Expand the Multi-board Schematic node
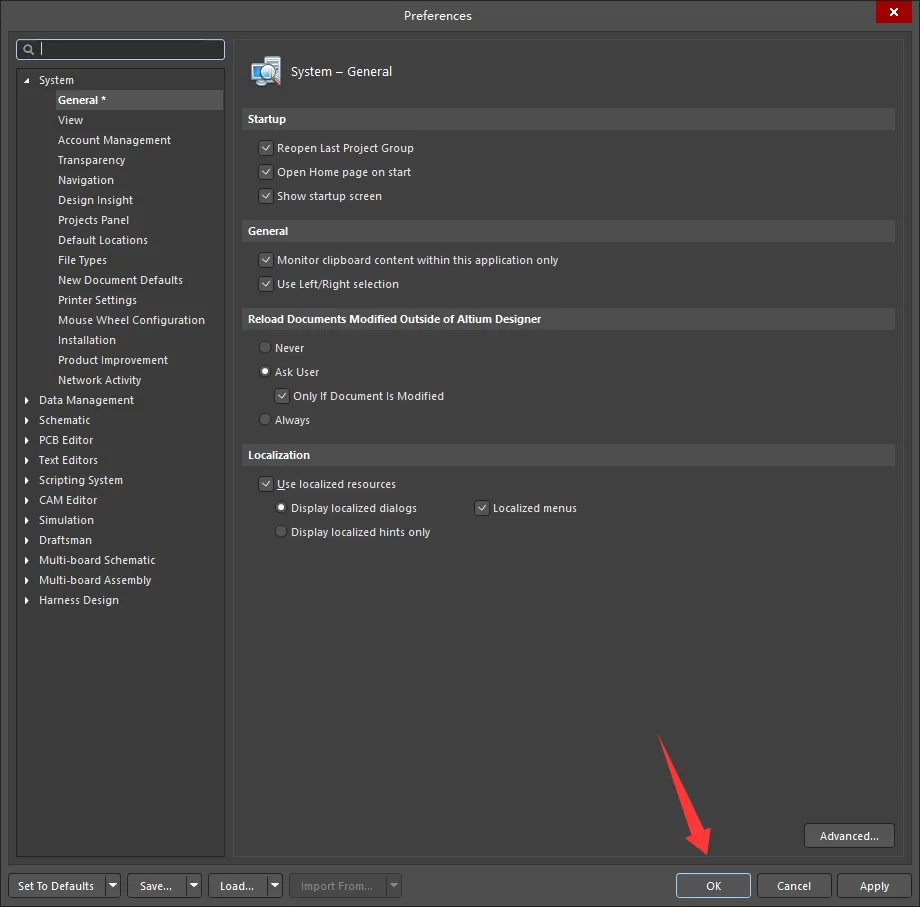 (26, 560)
